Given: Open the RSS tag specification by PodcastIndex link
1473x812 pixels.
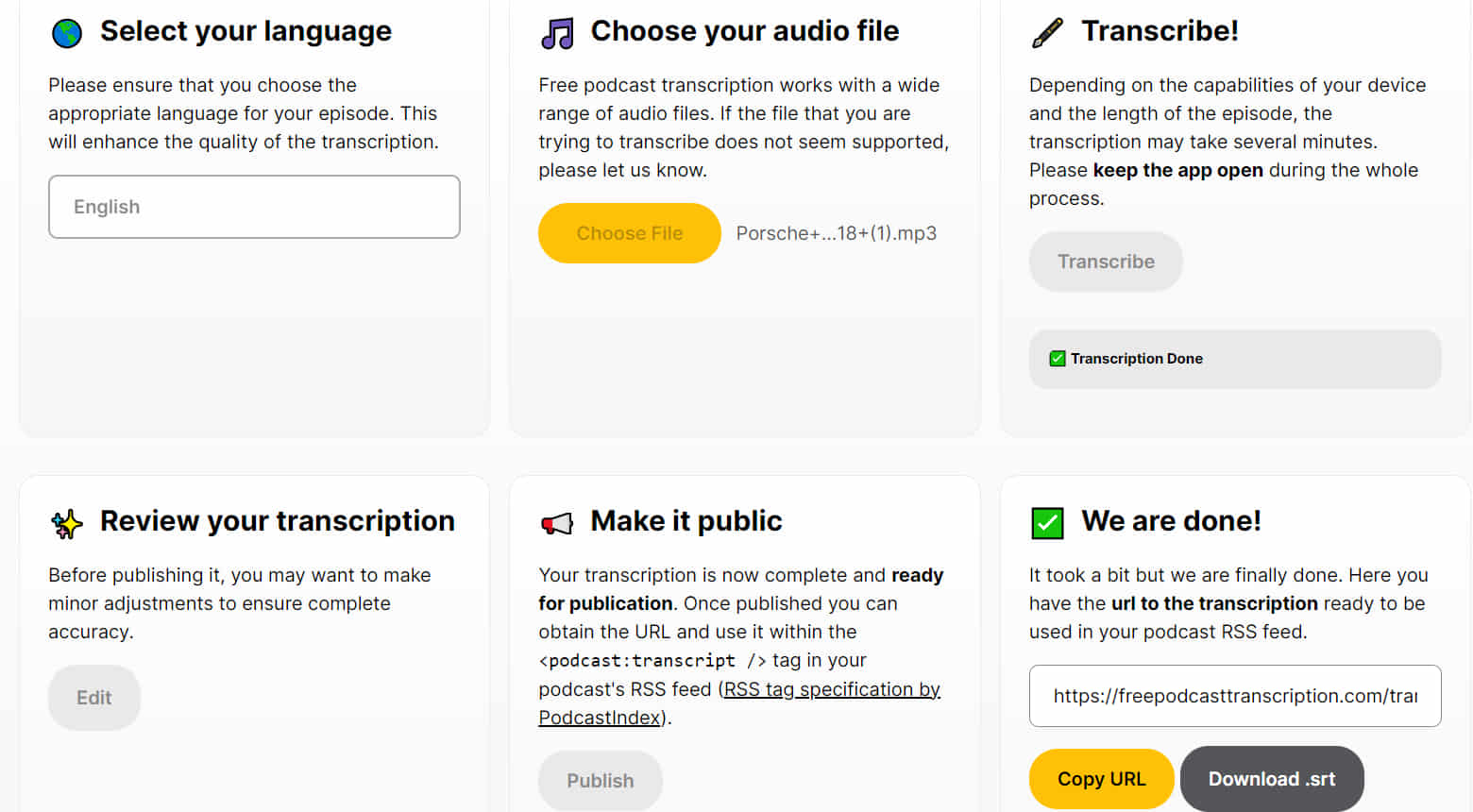Looking at the screenshot, I should [x=832, y=689].
